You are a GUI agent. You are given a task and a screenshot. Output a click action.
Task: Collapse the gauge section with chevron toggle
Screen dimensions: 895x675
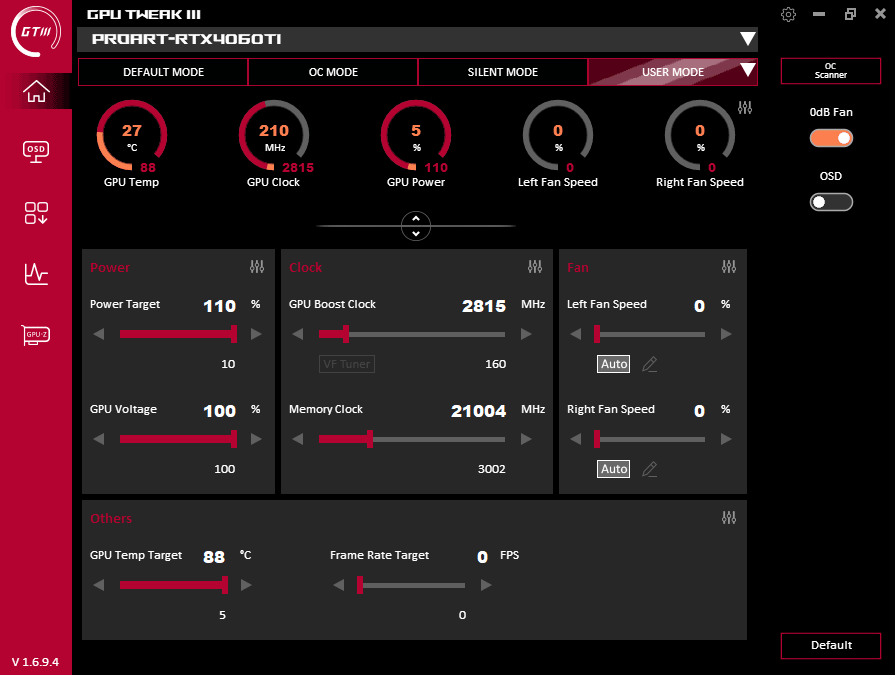pyautogui.click(x=416, y=226)
